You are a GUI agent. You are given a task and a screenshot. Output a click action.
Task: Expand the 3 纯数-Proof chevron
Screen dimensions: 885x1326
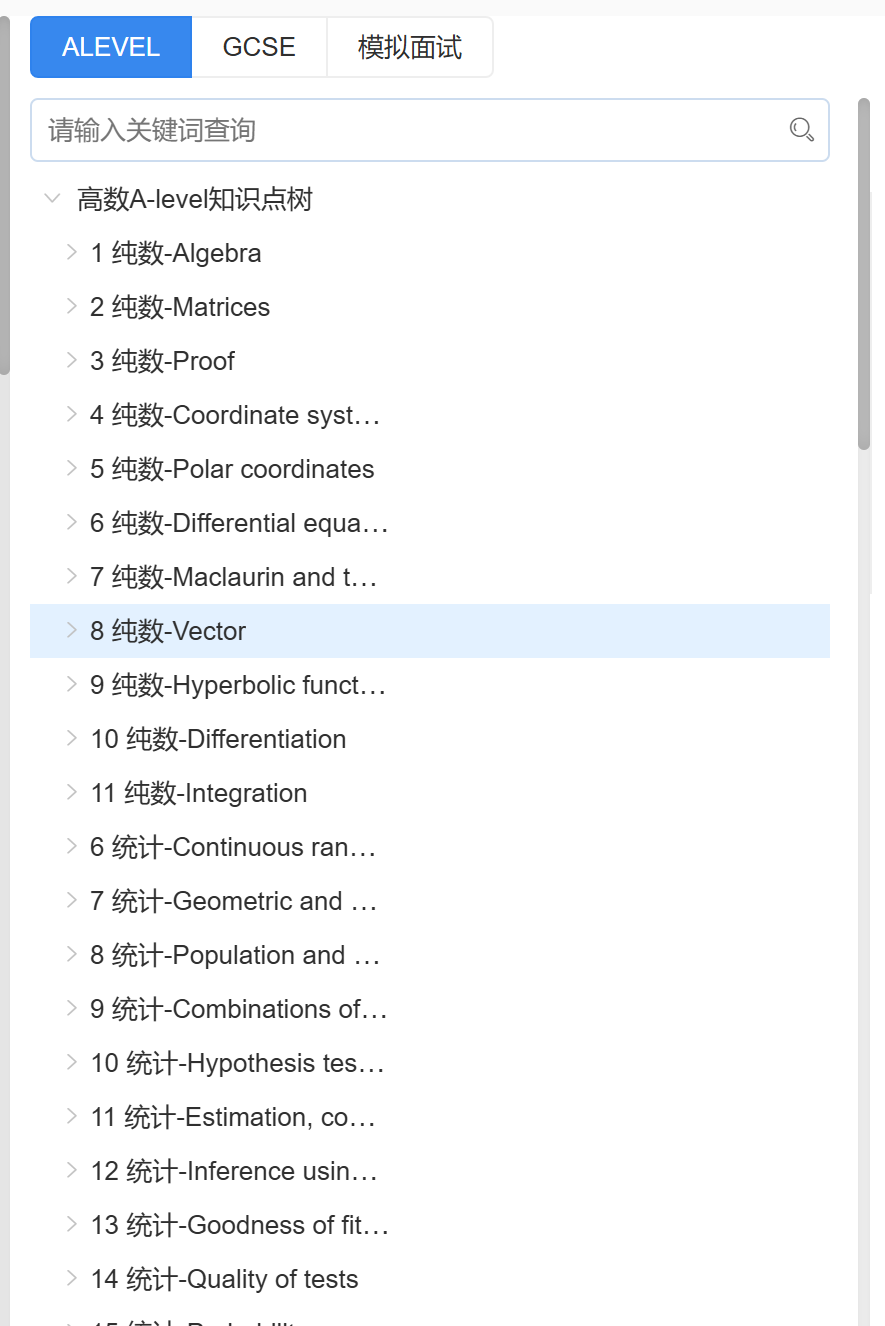(72, 360)
